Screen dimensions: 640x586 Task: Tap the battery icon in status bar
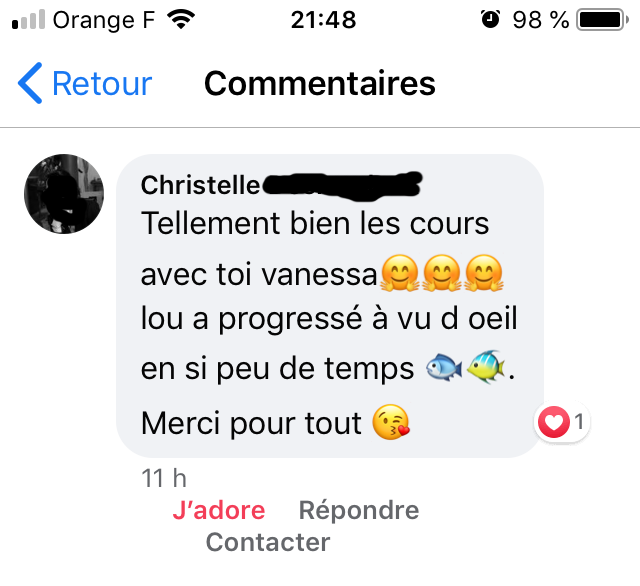pos(602,20)
